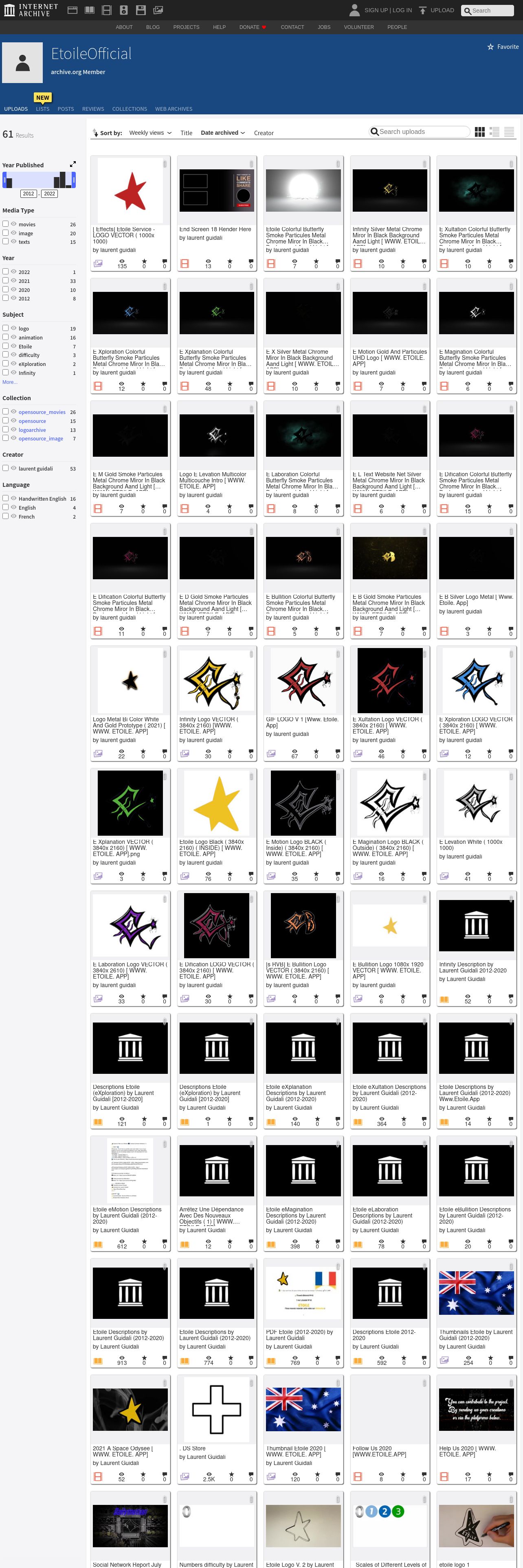This screenshot has height=1568, width=523.
Task: Switch to compact list view icon
Action: [x=509, y=131]
